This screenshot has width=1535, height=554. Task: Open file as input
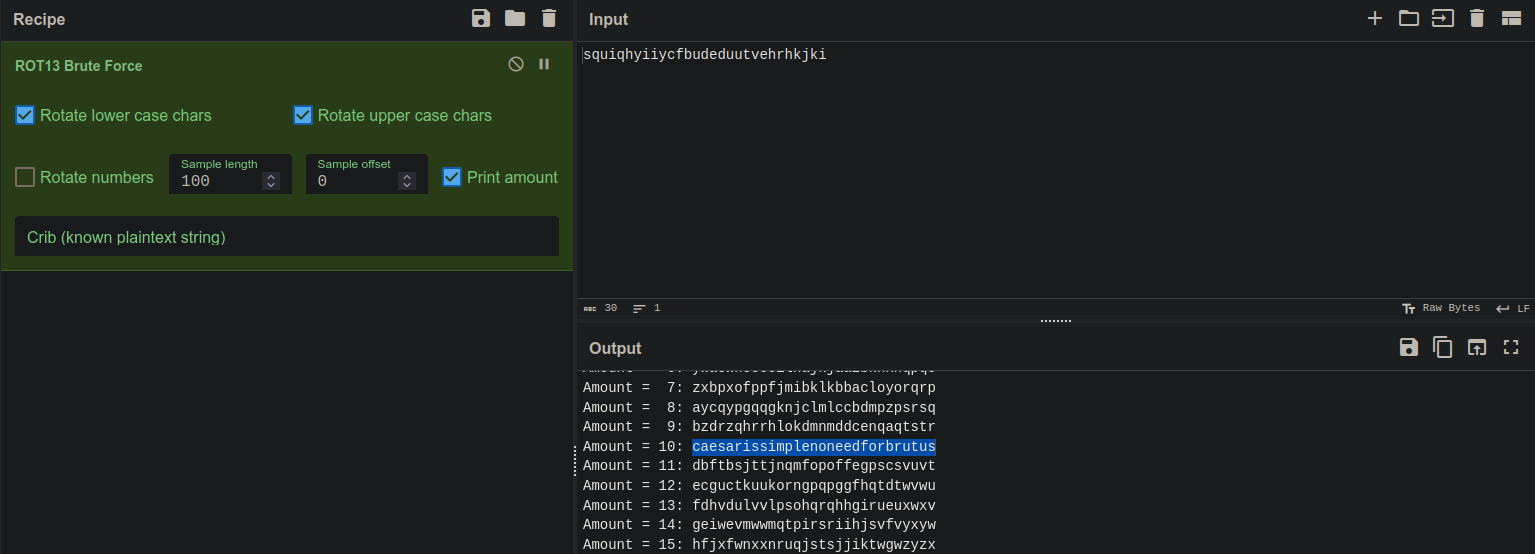[x=1443, y=18]
